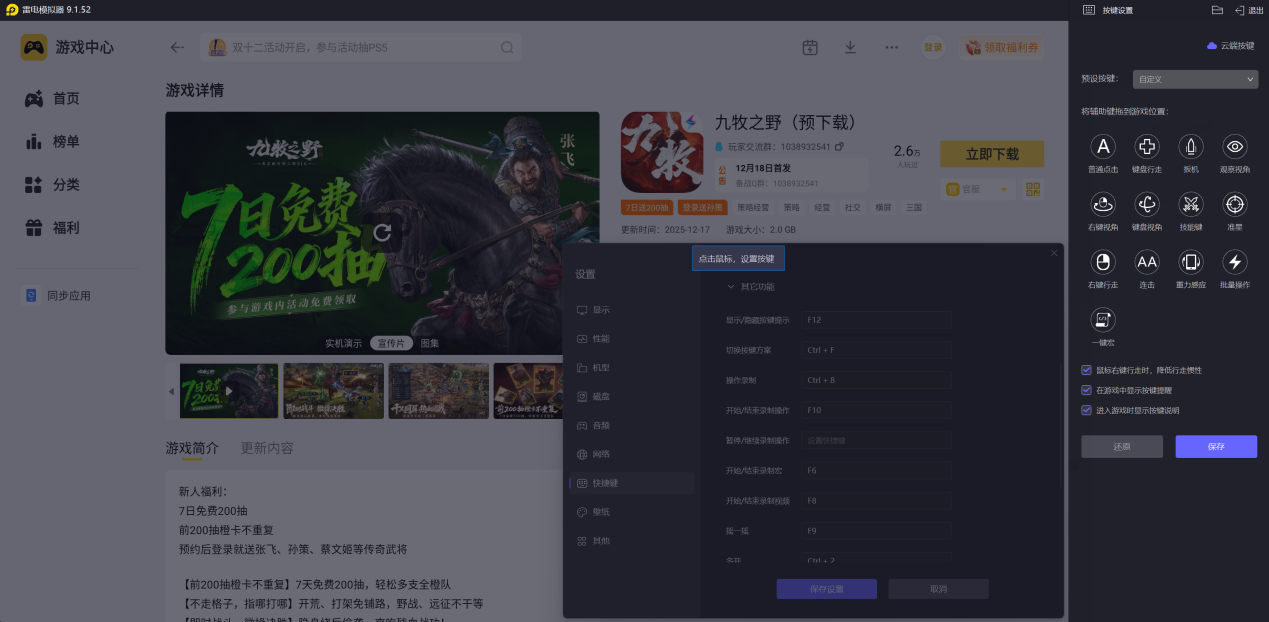
Task: Select the 右键视角 right-click view icon
Action: click(1103, 204)
